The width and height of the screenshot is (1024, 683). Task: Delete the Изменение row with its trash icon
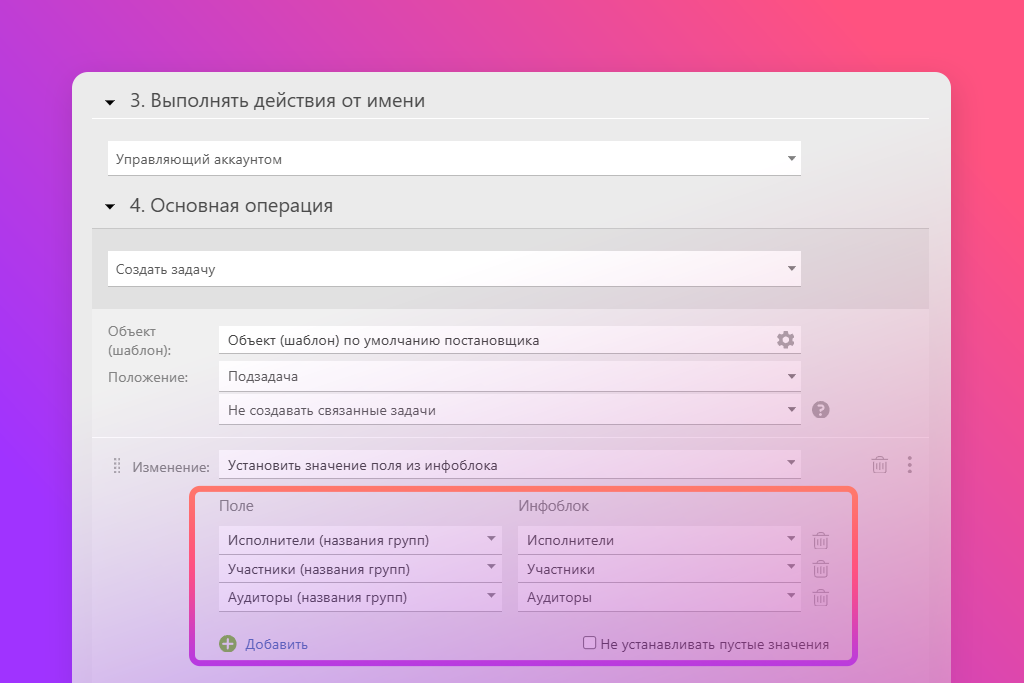pos(879,465)
